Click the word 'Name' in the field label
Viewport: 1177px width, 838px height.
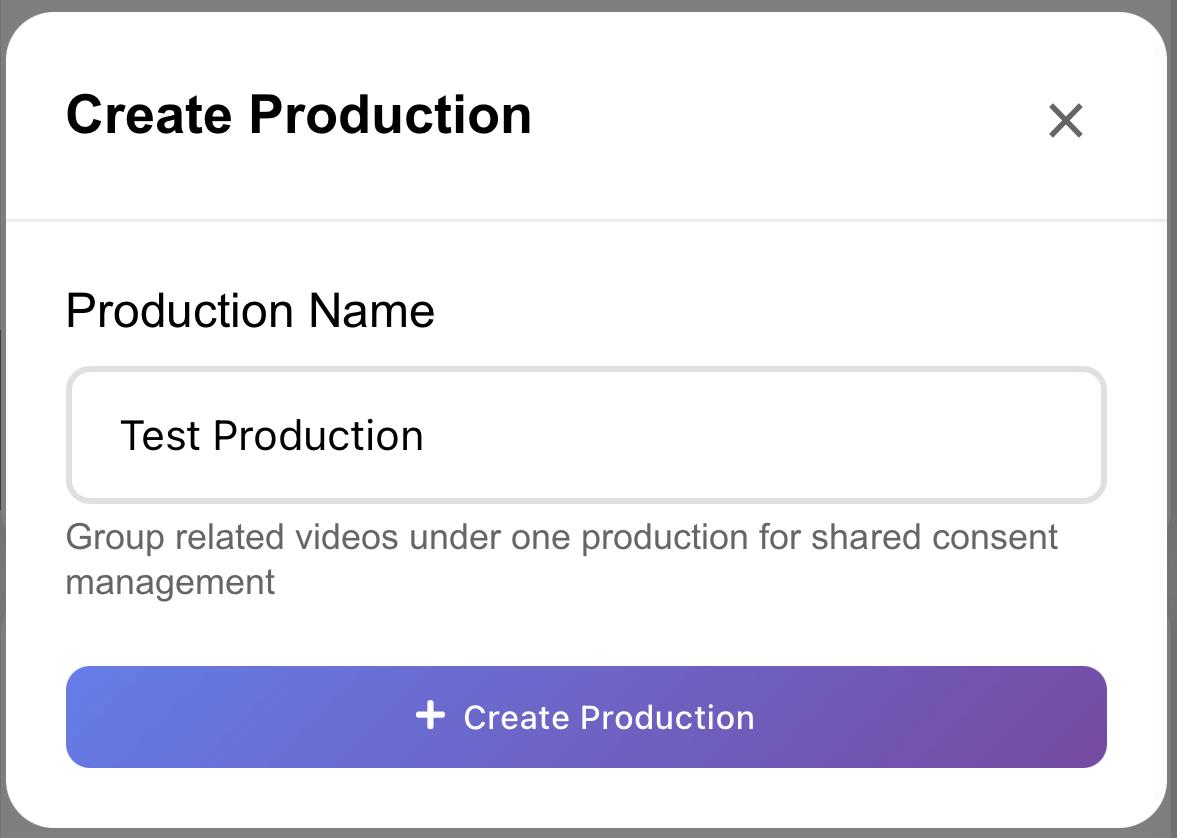point(371,311)
